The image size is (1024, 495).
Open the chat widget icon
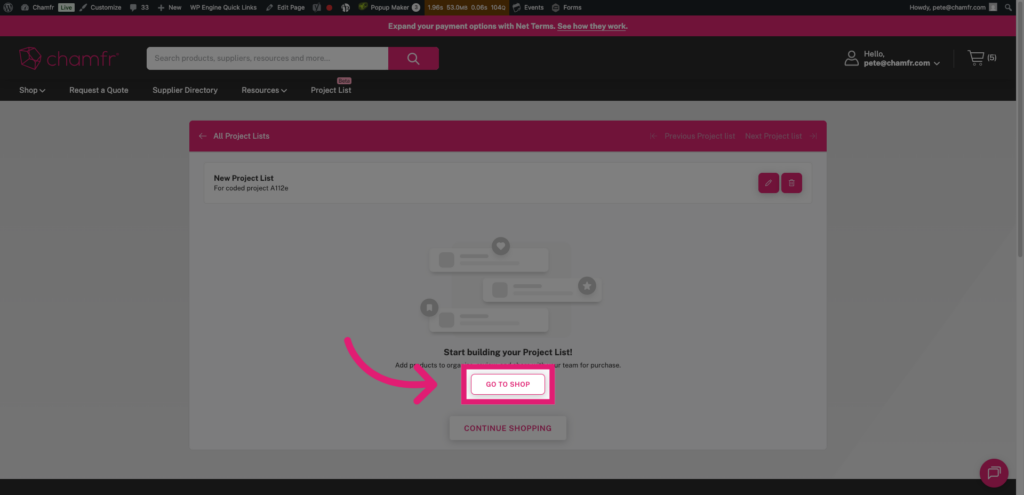point(994,473)
